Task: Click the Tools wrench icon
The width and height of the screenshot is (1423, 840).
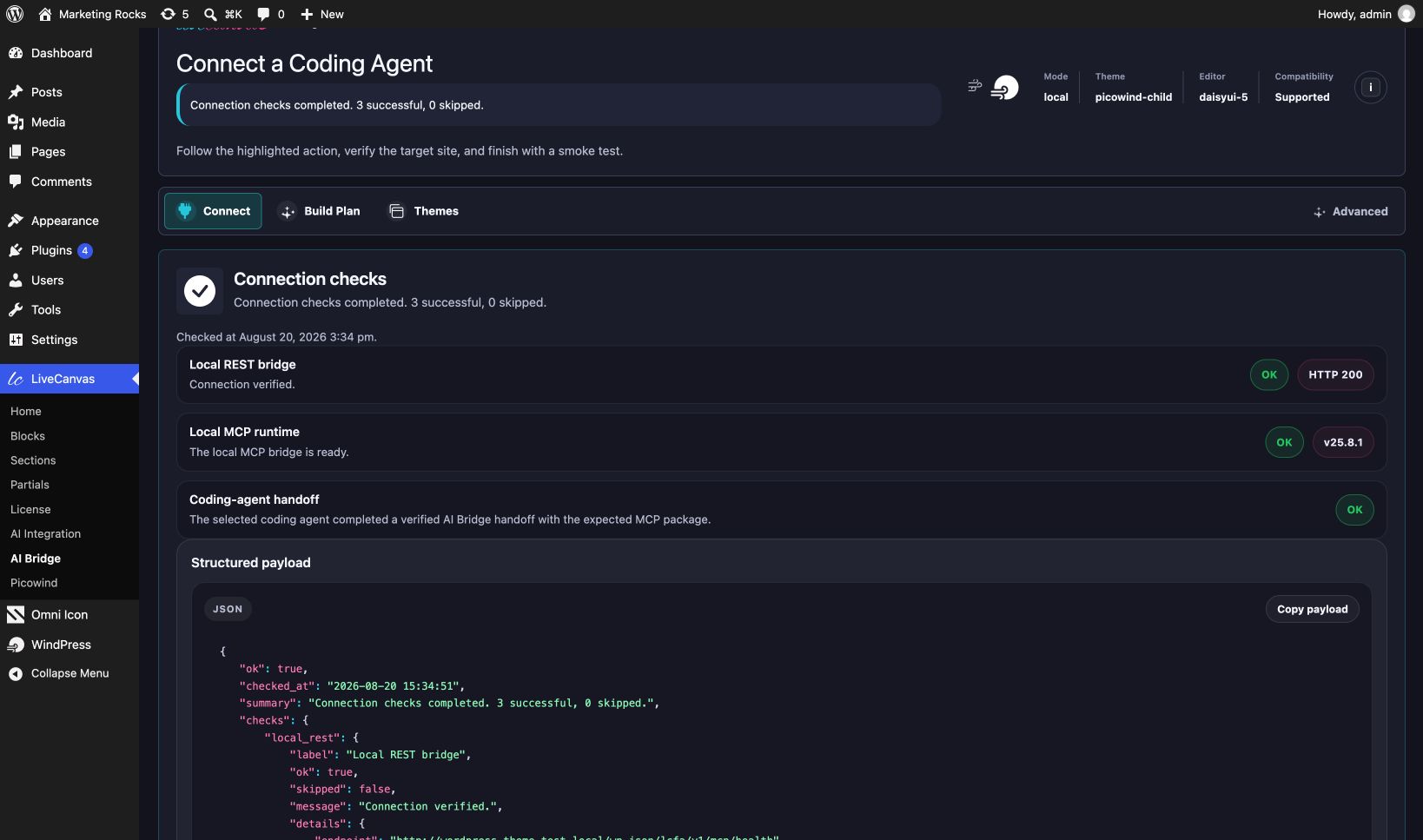Action: point(16,310)
